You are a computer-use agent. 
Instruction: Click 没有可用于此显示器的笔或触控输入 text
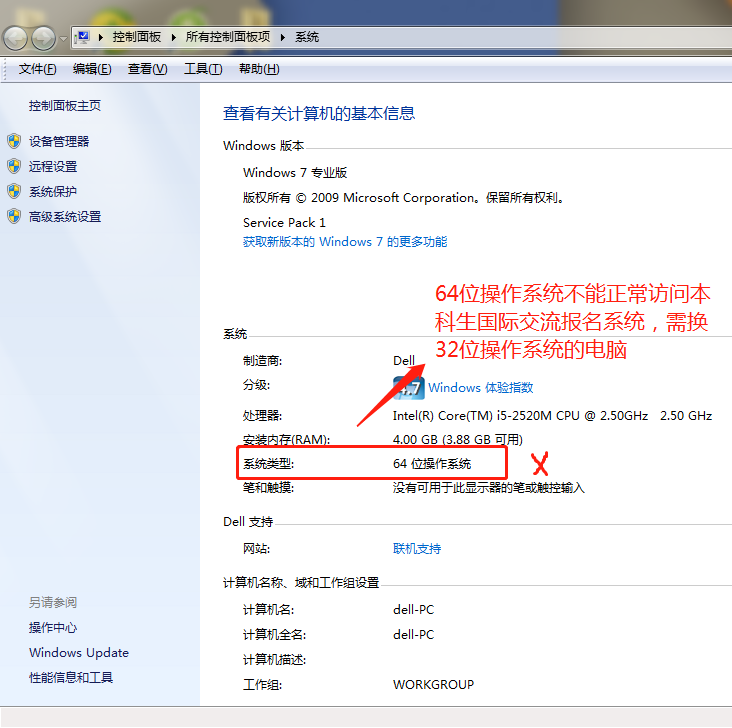coord(489,488)
